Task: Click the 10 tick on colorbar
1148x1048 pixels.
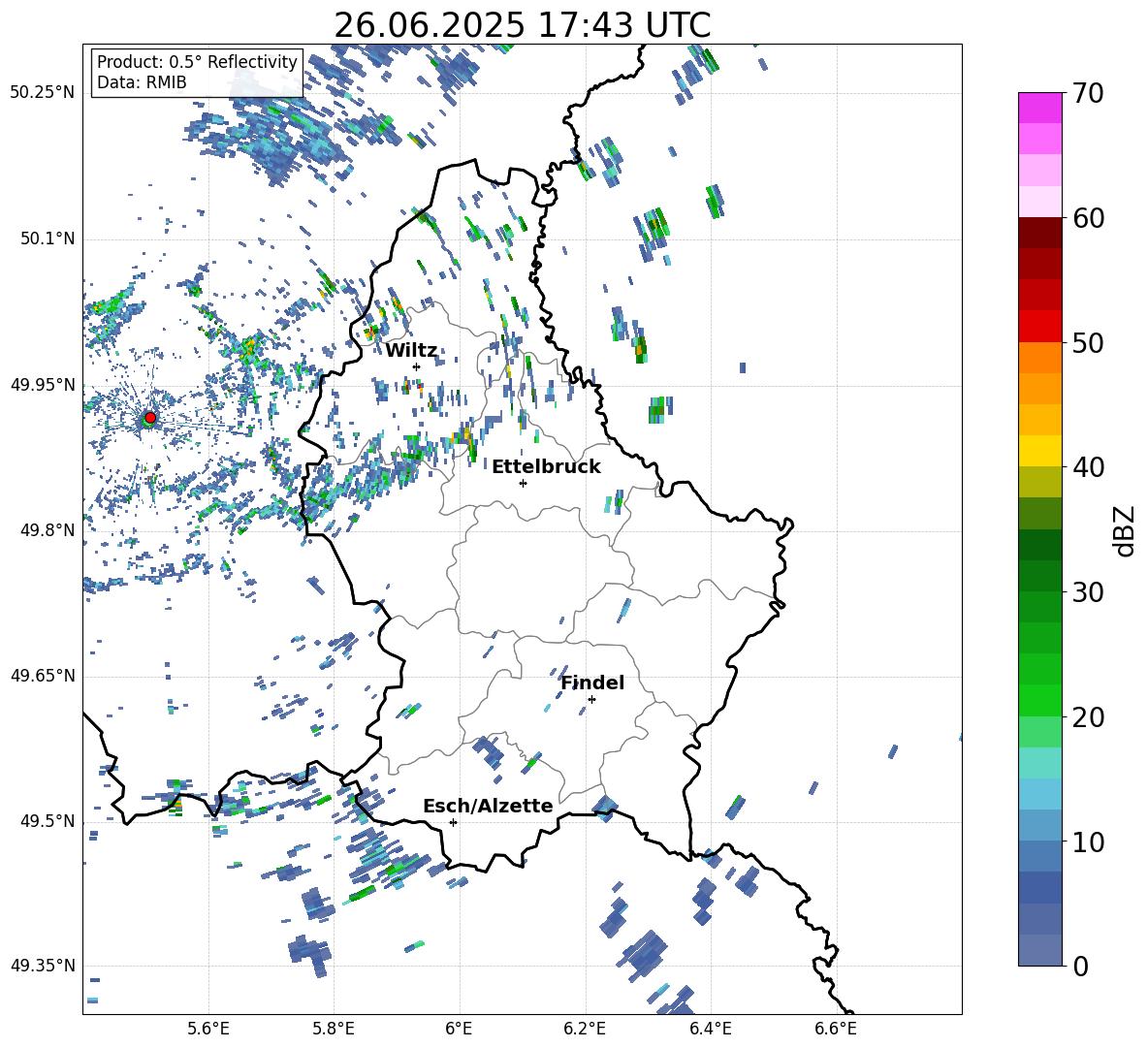Action: (x=1088, y=842)
